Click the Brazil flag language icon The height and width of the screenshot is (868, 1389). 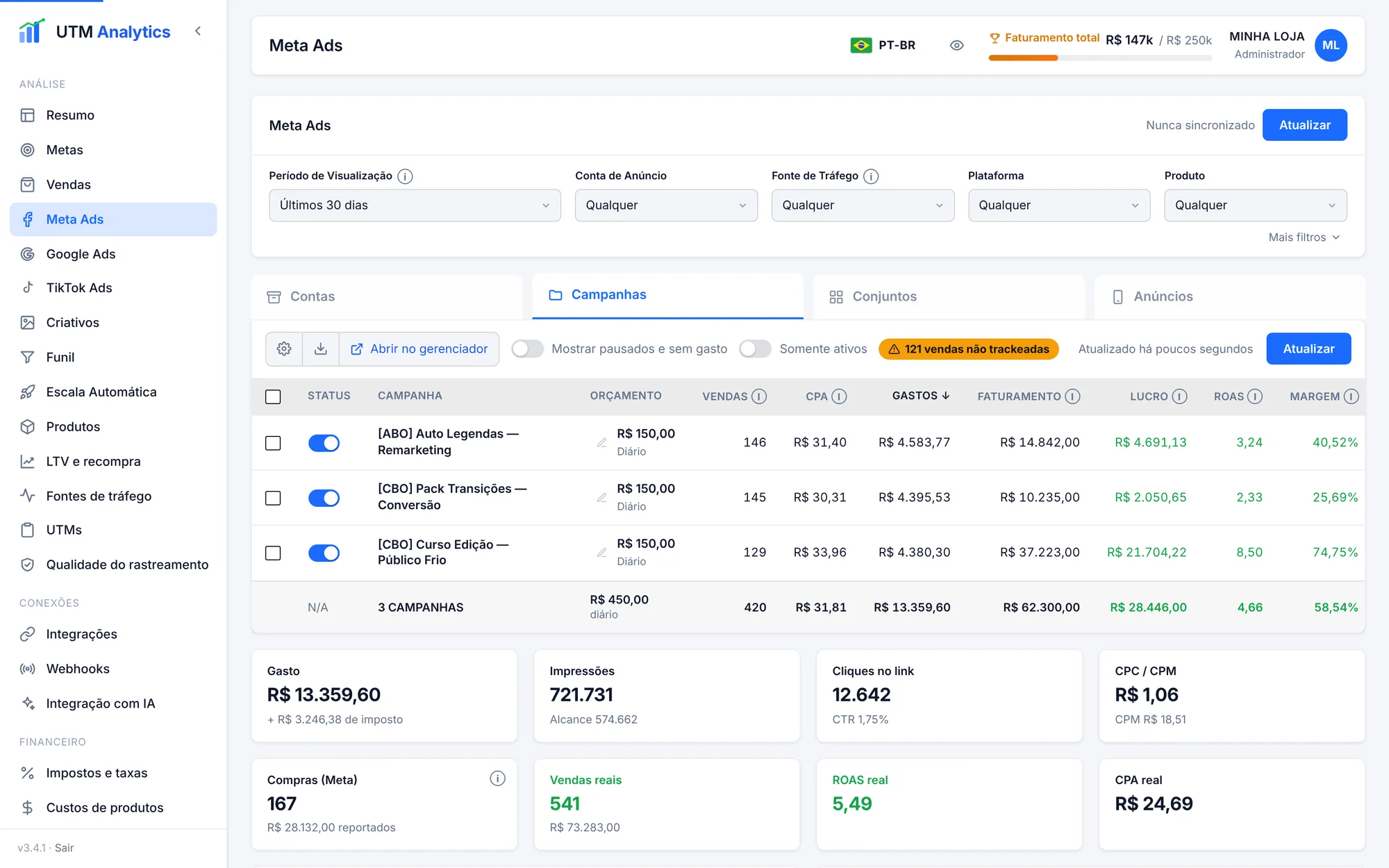[861, 45]
